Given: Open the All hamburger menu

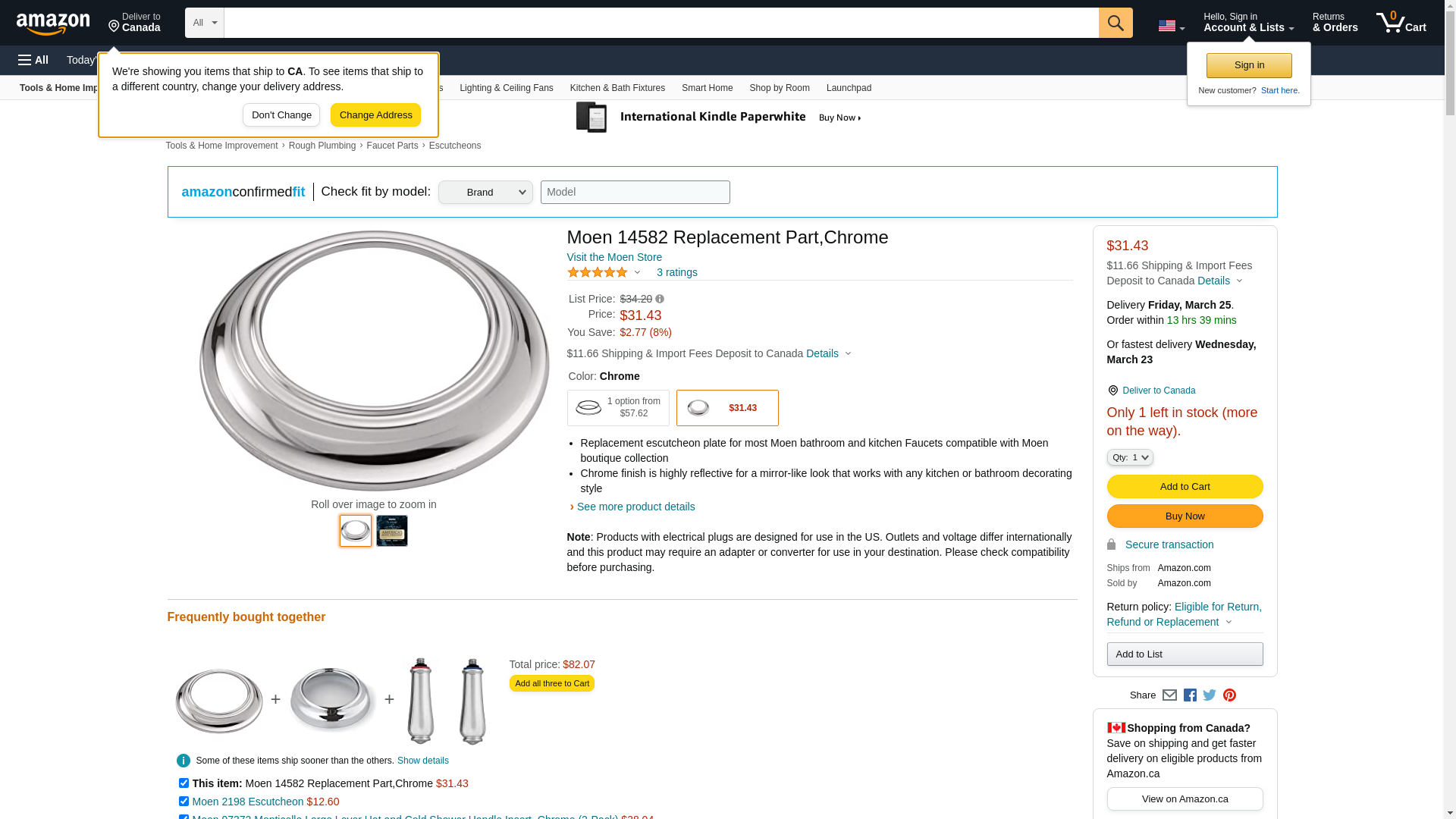Looking at the screenshot, I should (33, 60).
